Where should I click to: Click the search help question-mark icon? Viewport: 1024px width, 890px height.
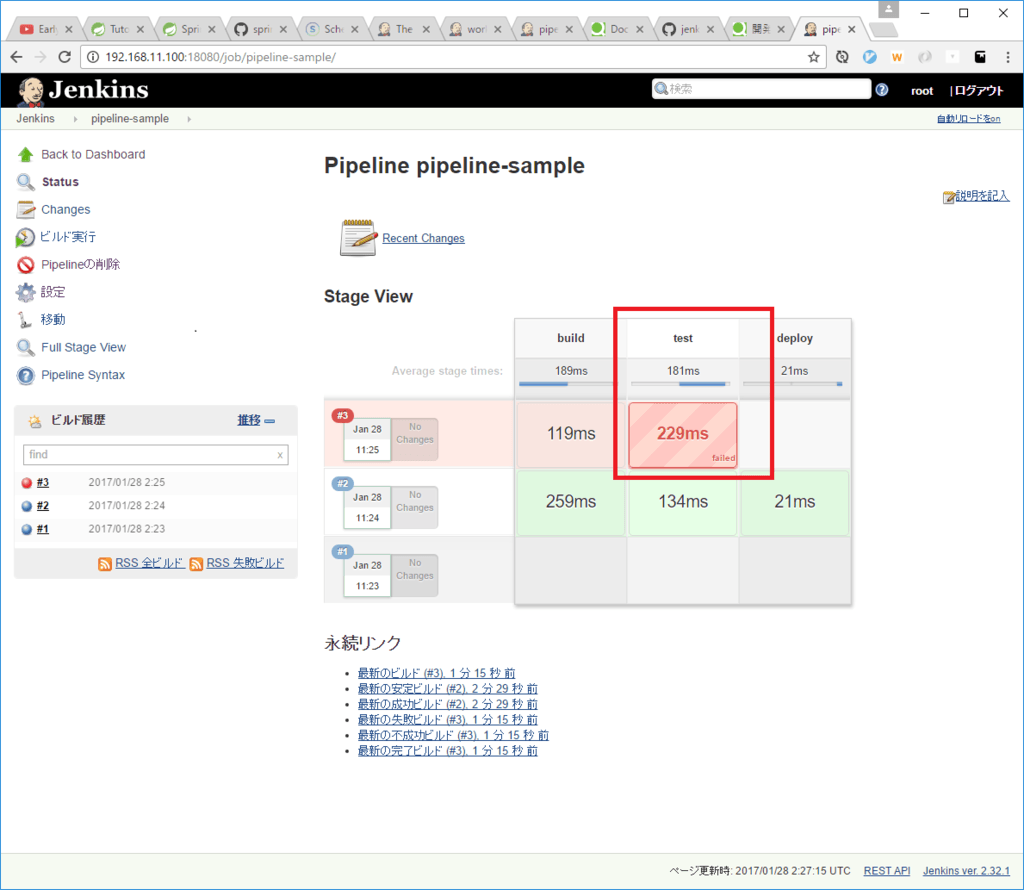pyautogui.click(x=882, y=90)
